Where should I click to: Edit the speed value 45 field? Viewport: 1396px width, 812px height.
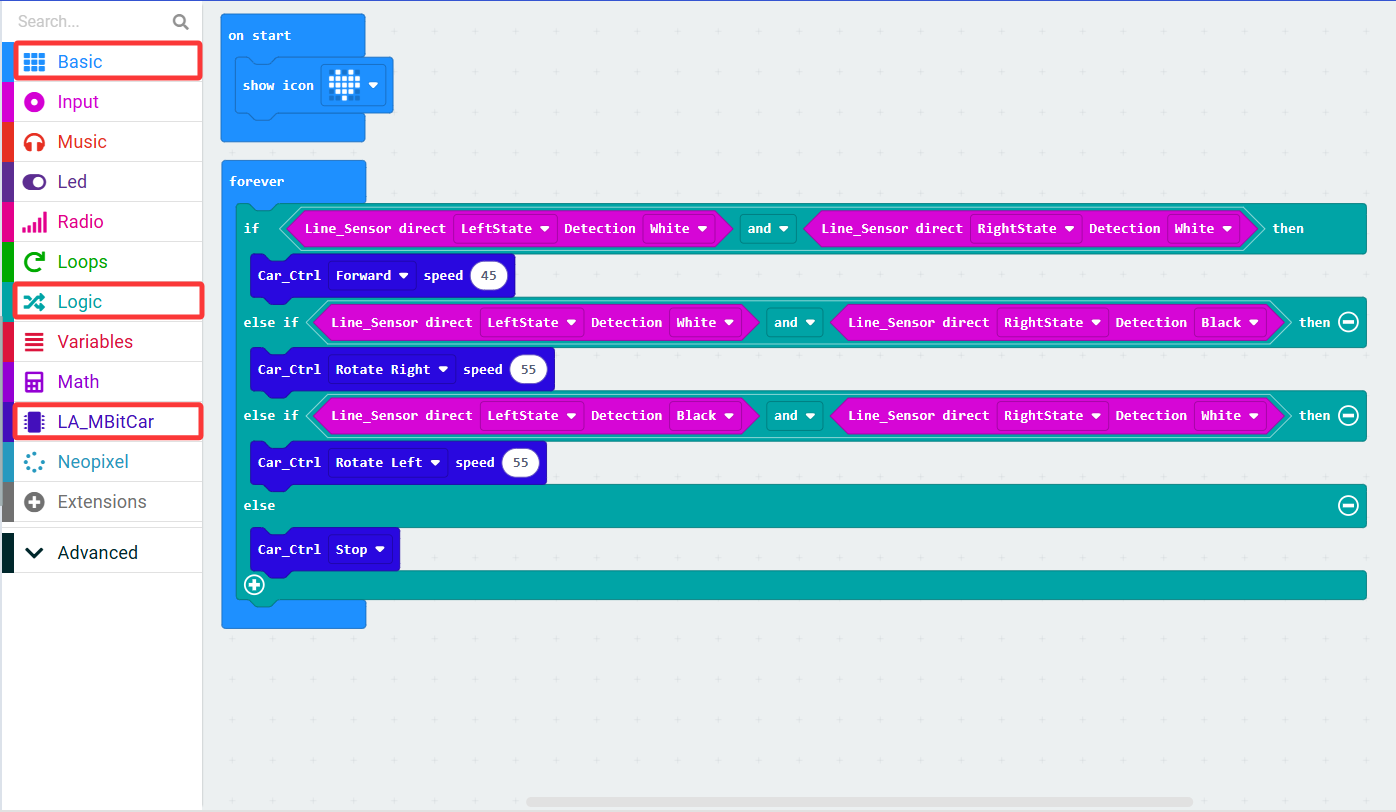pos(489,276)
